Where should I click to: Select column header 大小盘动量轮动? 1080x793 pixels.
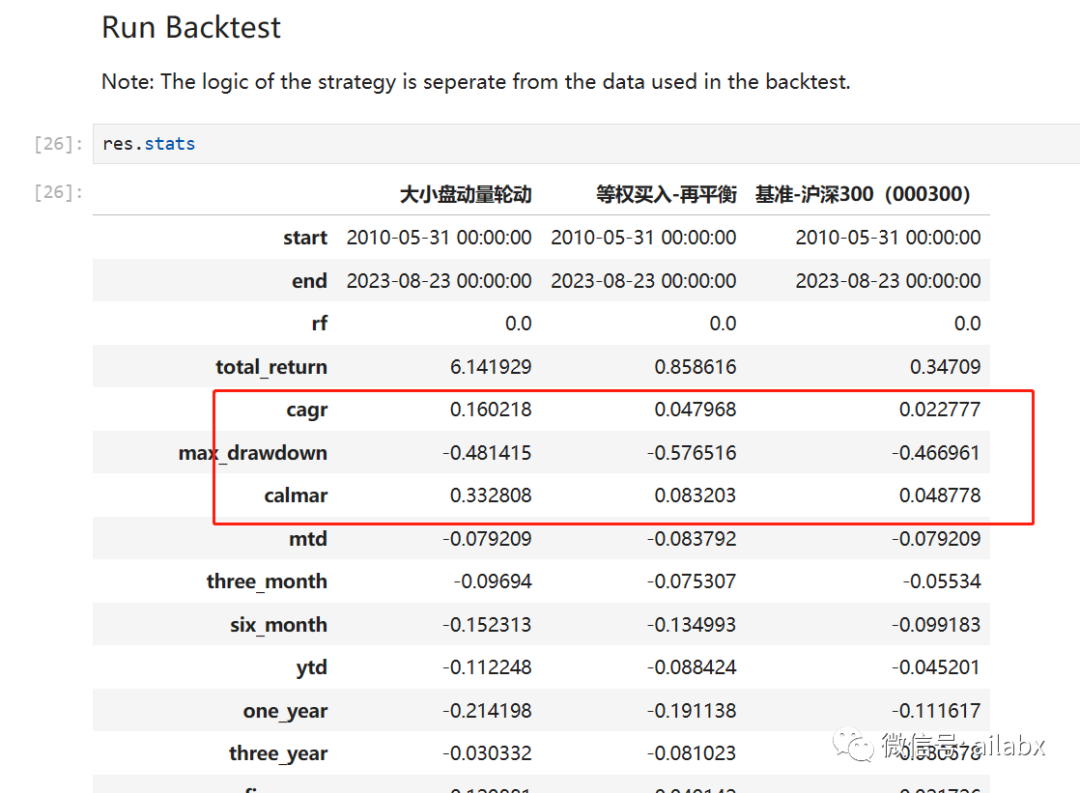(466, 195)
